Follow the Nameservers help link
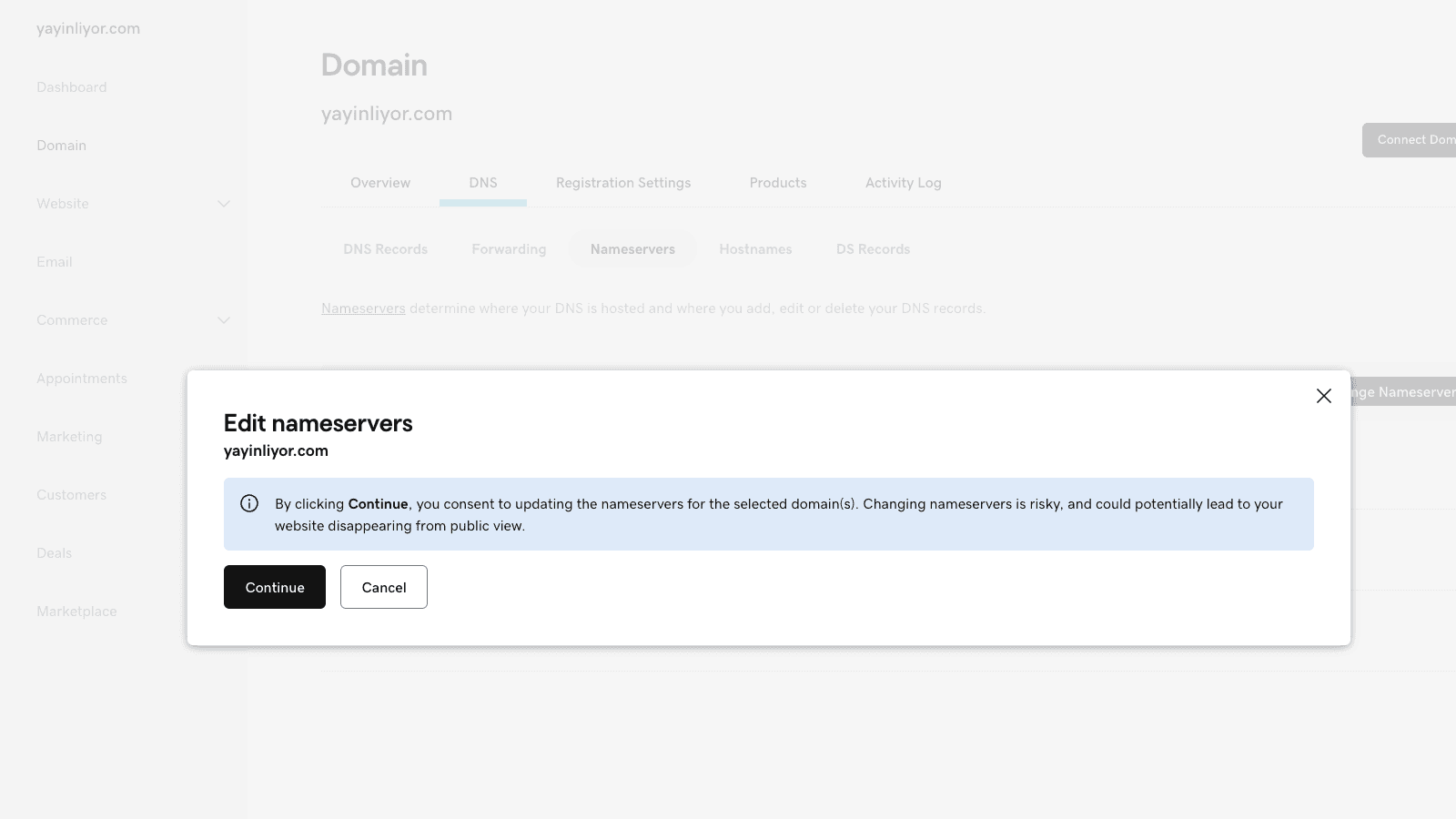 click(x=363, y=308)
